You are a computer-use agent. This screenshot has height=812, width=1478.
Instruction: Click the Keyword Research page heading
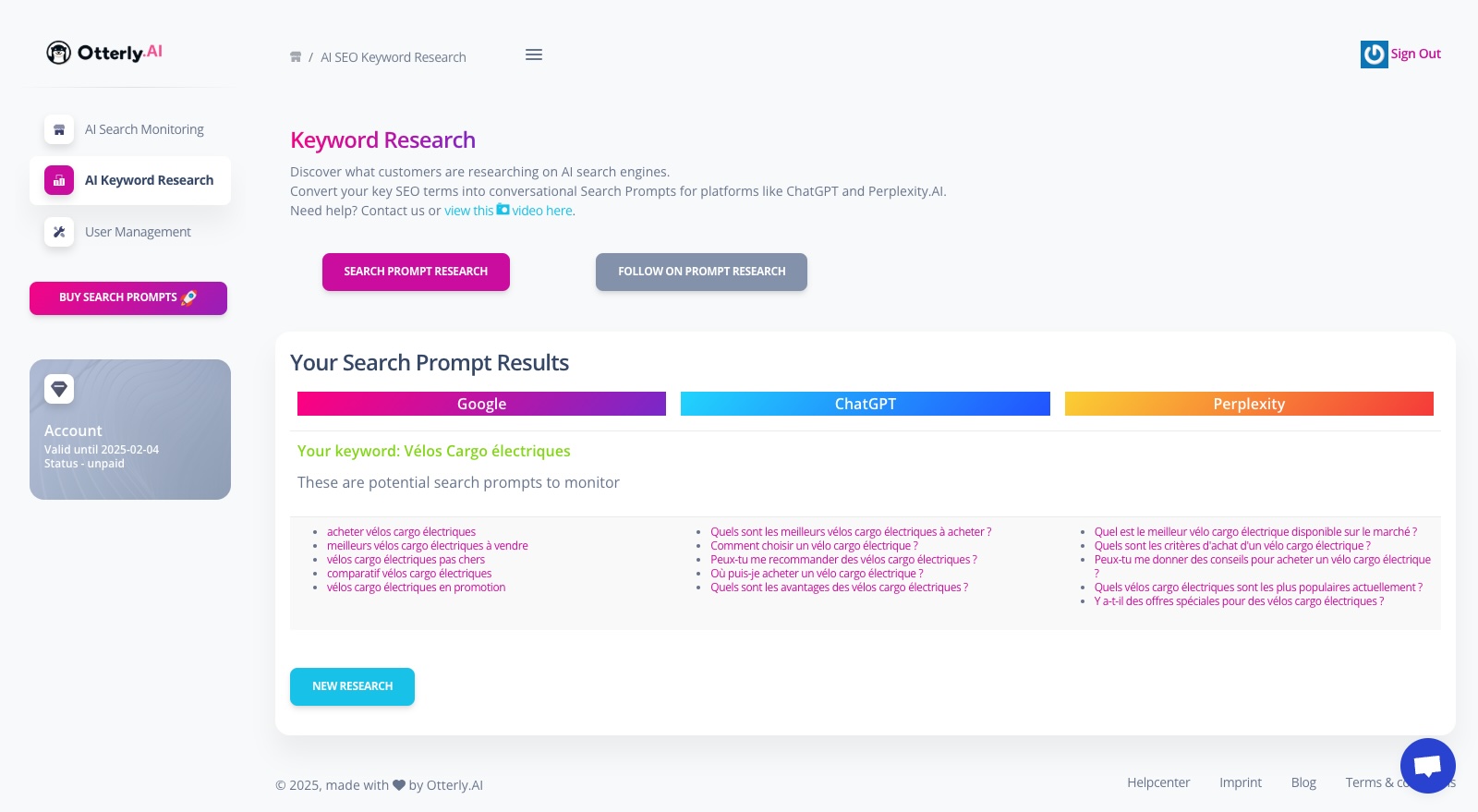(x=382, y=140)
